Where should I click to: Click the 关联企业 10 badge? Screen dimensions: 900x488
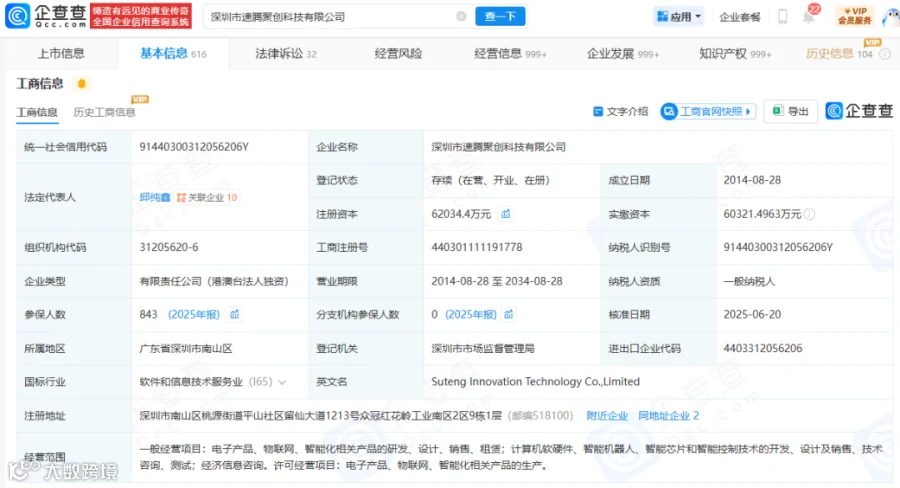[207, 197]
